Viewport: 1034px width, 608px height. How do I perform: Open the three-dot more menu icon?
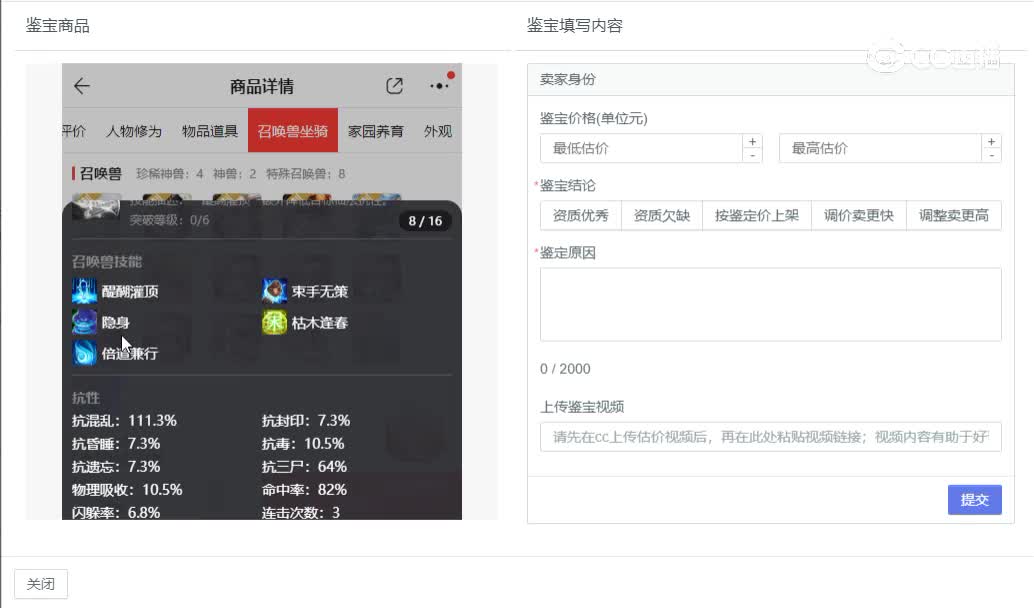point(439,86)
